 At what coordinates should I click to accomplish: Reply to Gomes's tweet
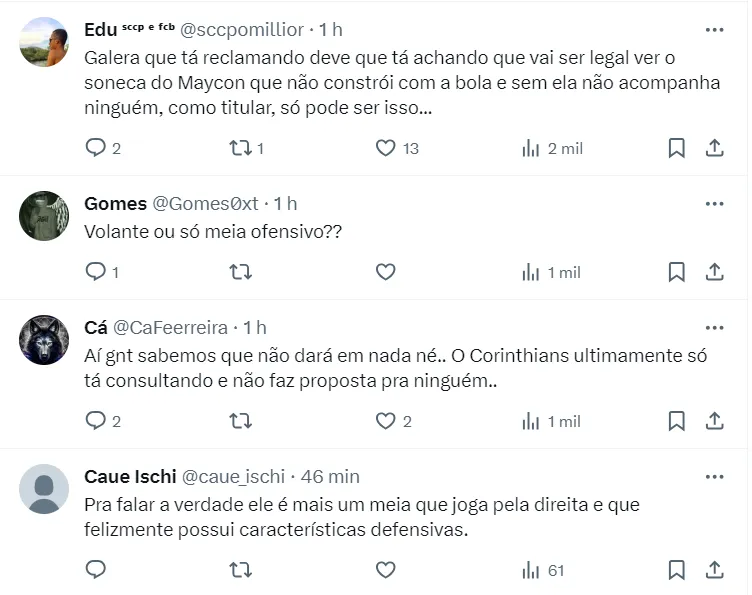[96, 272]
